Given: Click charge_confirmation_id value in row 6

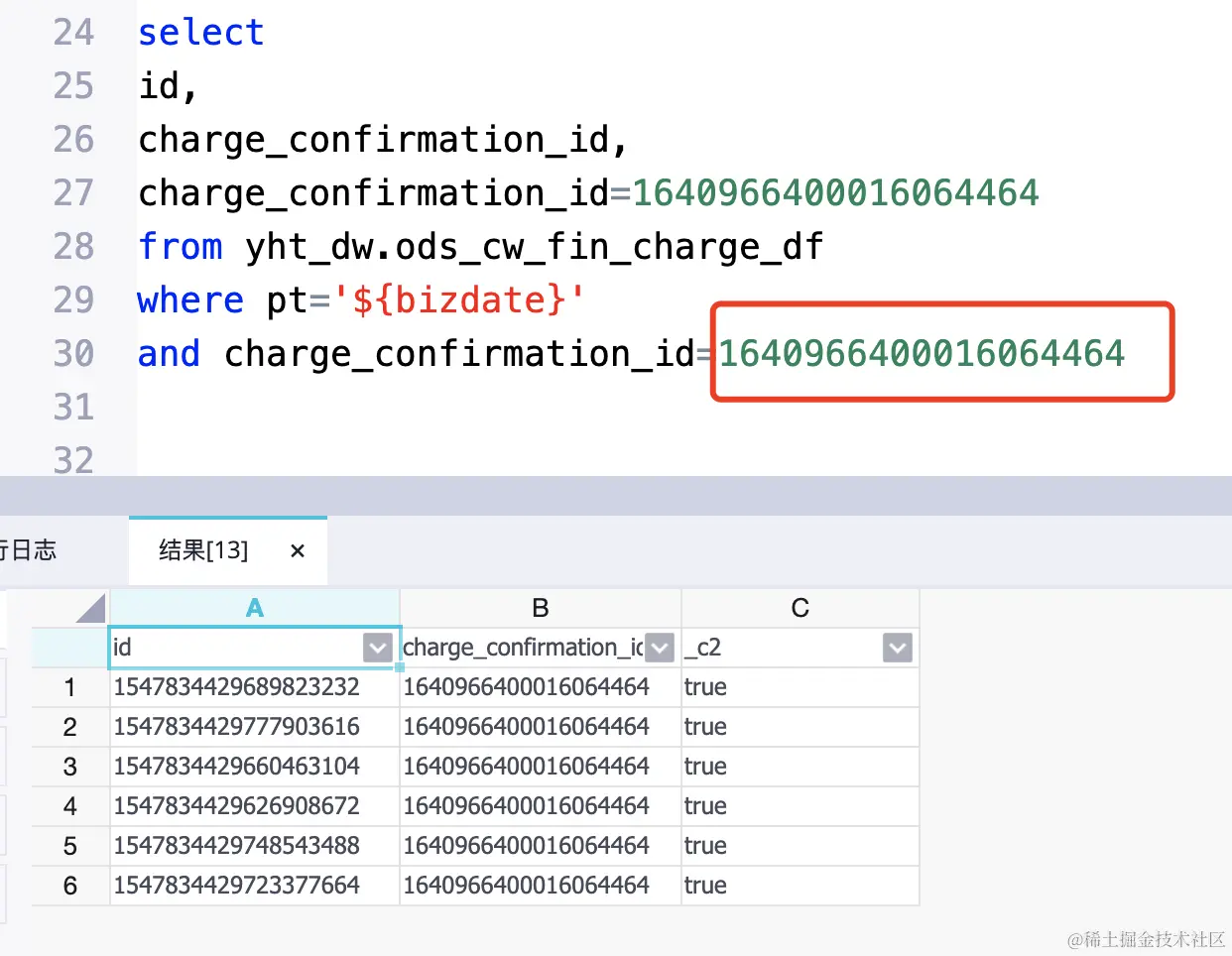Looking at the screenshot, I should pos(541,886).
